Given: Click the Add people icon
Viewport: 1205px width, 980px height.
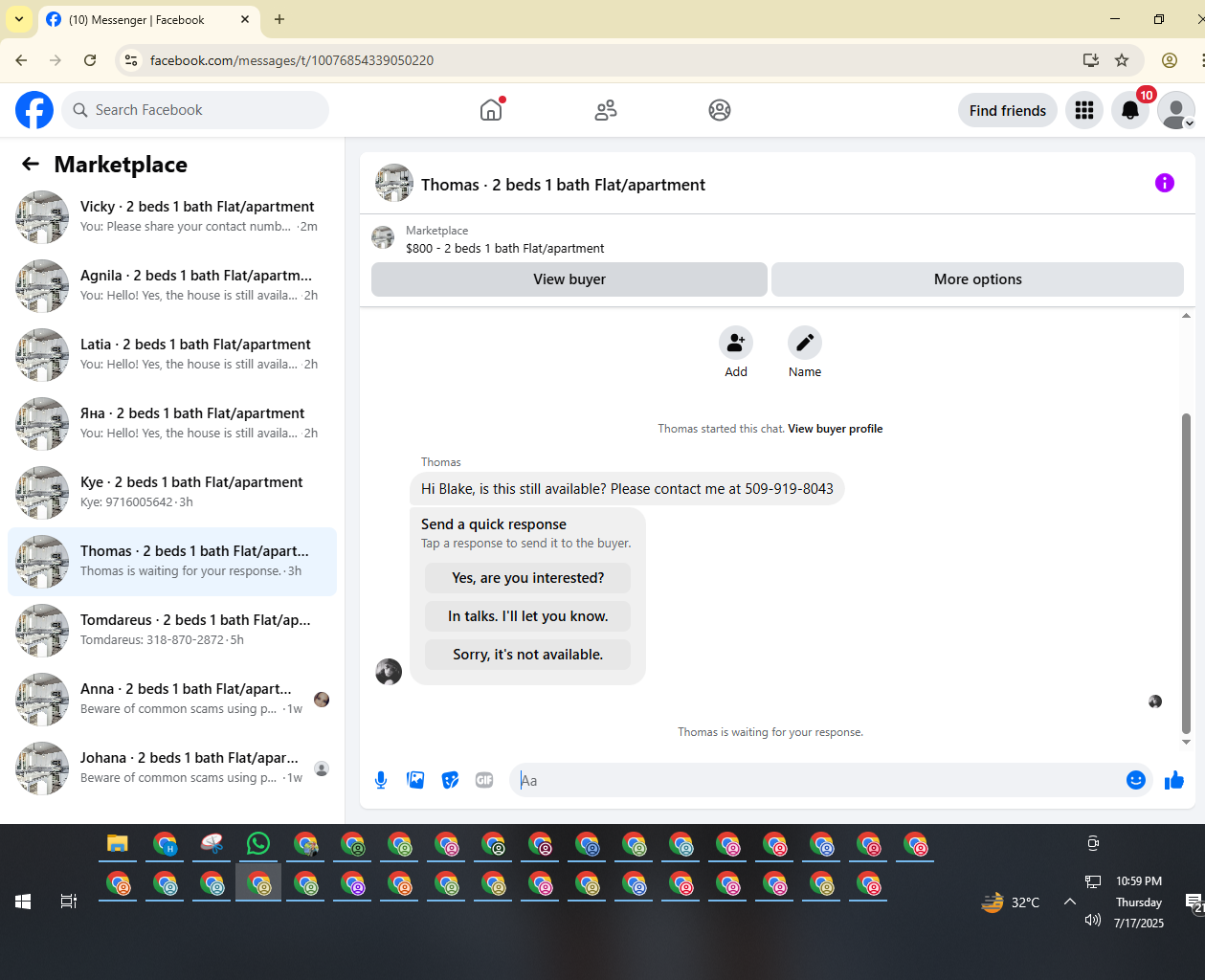Looking at the screenshot, I should click(736, 343).
